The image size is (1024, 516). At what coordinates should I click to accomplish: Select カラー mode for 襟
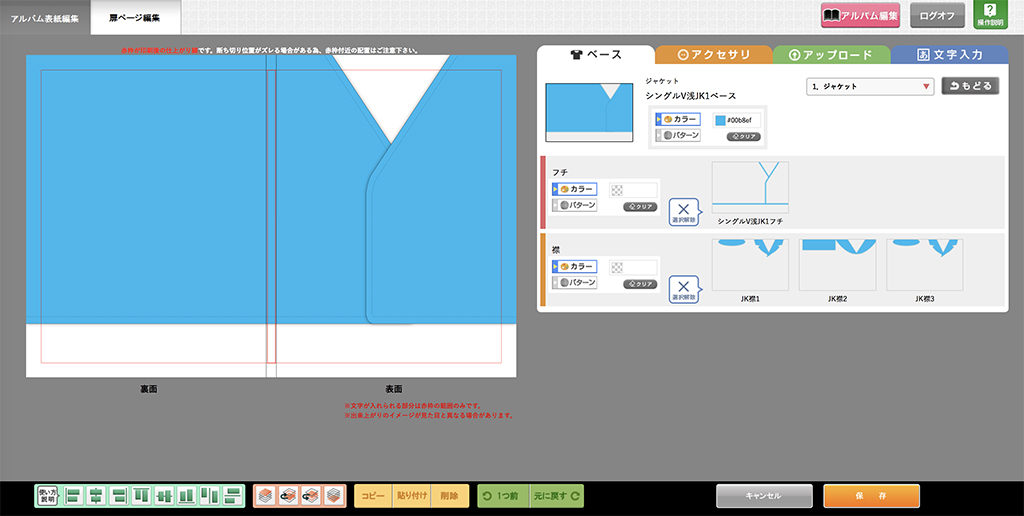pyautogui.click(x=574, y=266)
